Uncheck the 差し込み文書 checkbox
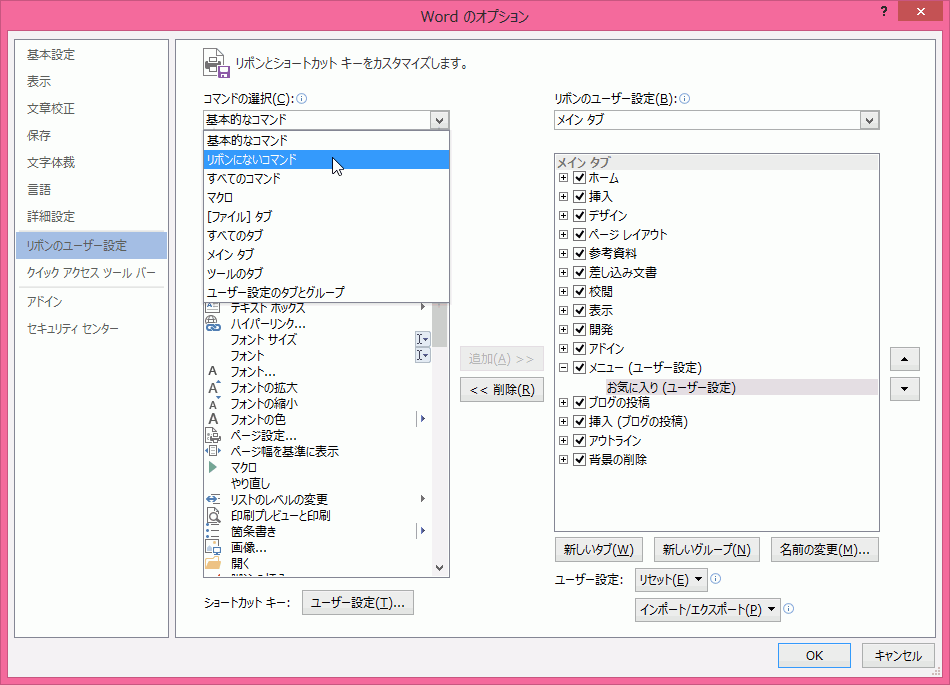The width and height of the screenshot is (950, 685). click(579, 273)
